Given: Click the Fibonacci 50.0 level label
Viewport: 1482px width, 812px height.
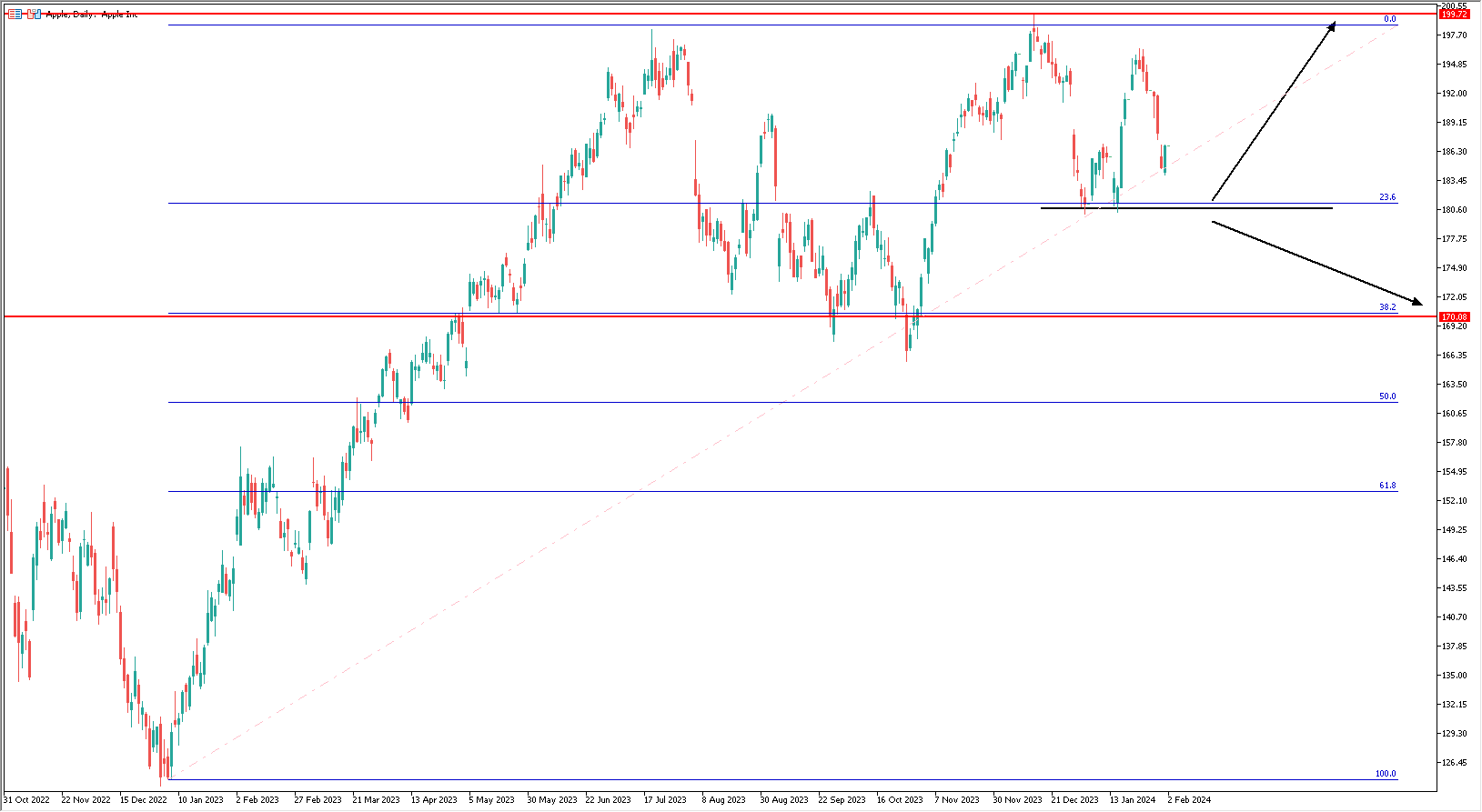Looking at the screenshot, I should coord(1387,396).
